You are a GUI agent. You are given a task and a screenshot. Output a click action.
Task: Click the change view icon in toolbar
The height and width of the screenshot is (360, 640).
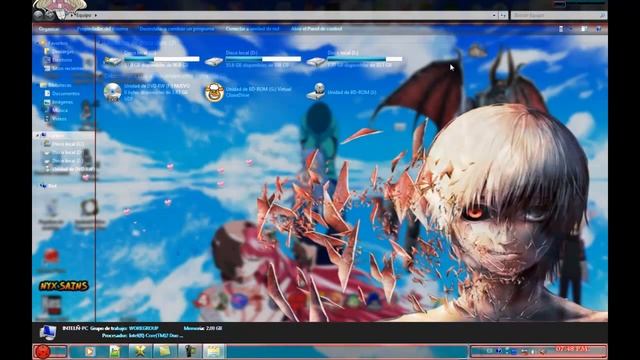point(561,29)
